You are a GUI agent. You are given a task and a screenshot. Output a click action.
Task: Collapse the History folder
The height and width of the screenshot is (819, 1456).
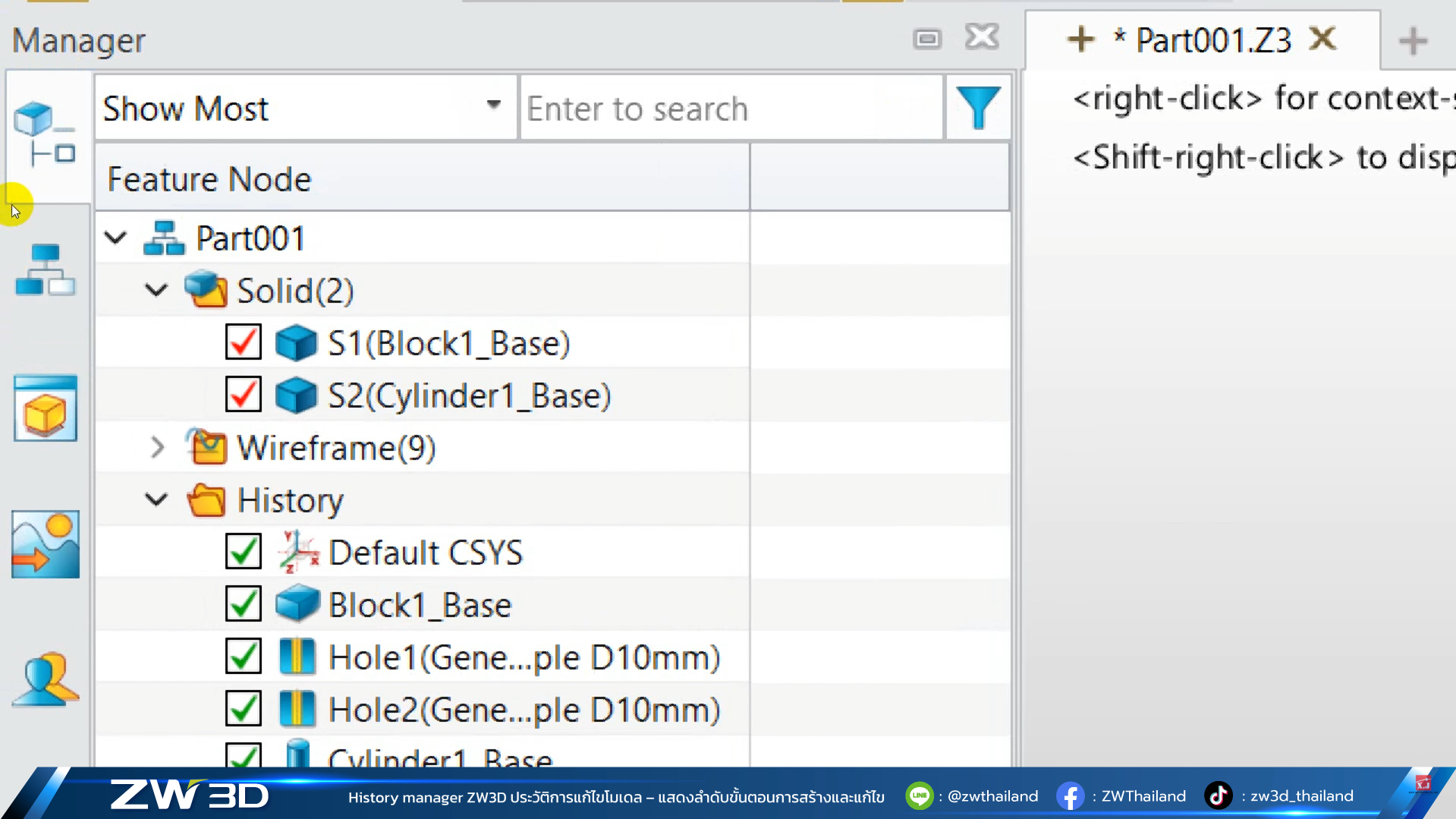click(x=156, y=500)
